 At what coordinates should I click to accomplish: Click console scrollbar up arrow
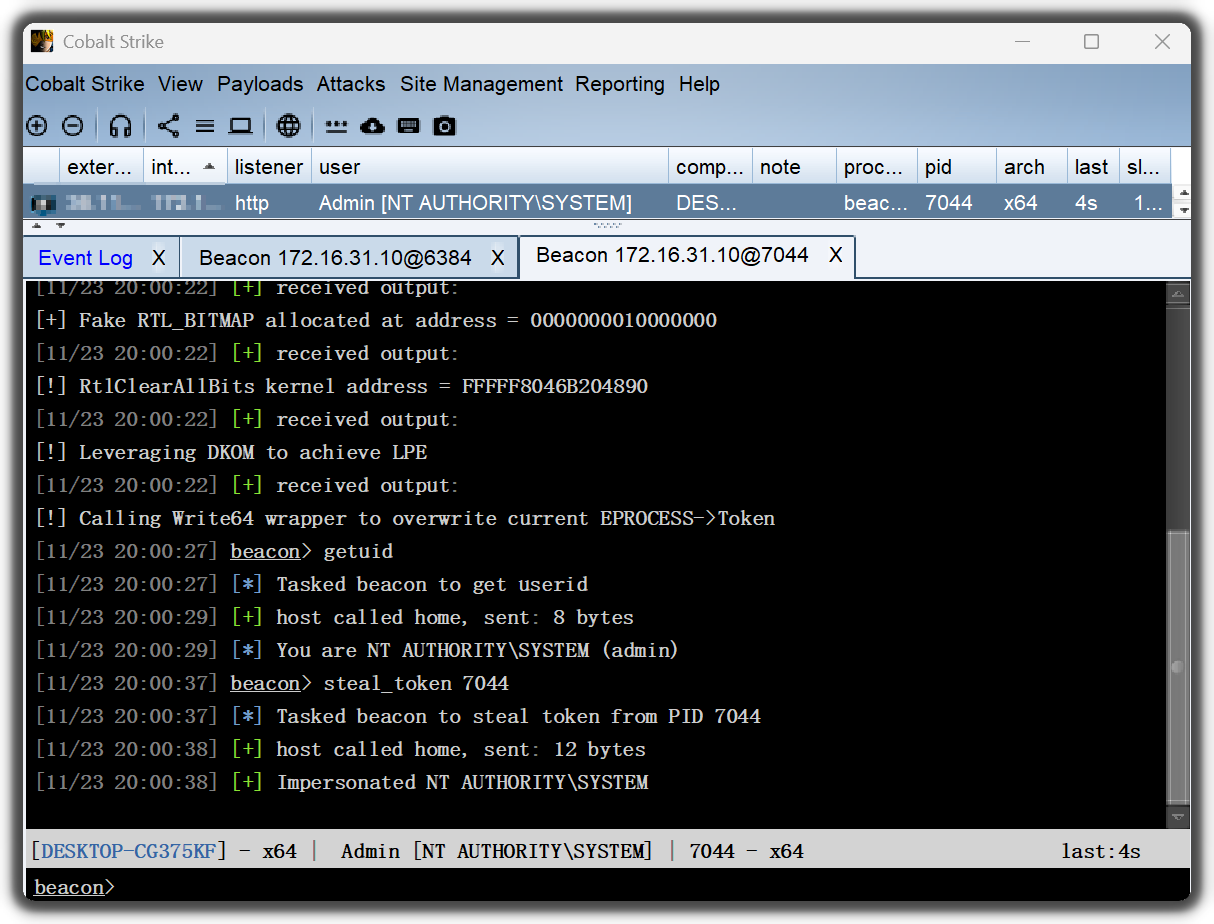[1178, 293]
